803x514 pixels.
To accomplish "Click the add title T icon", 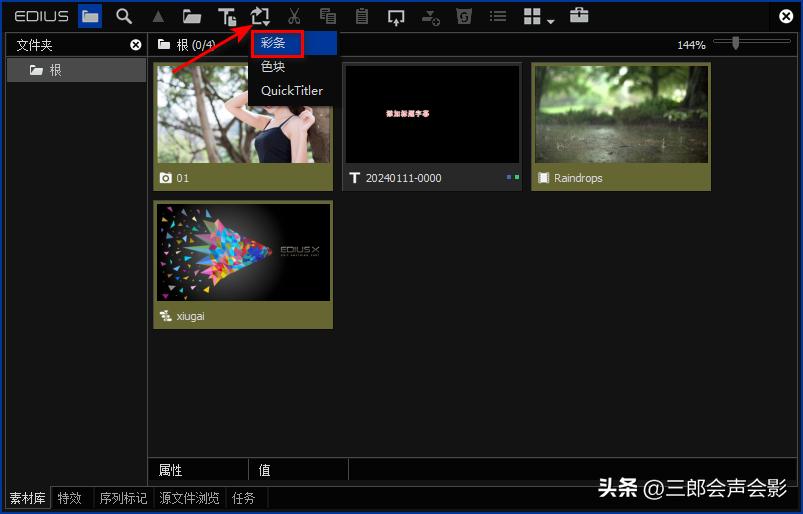I will click(x=227, y=16).
